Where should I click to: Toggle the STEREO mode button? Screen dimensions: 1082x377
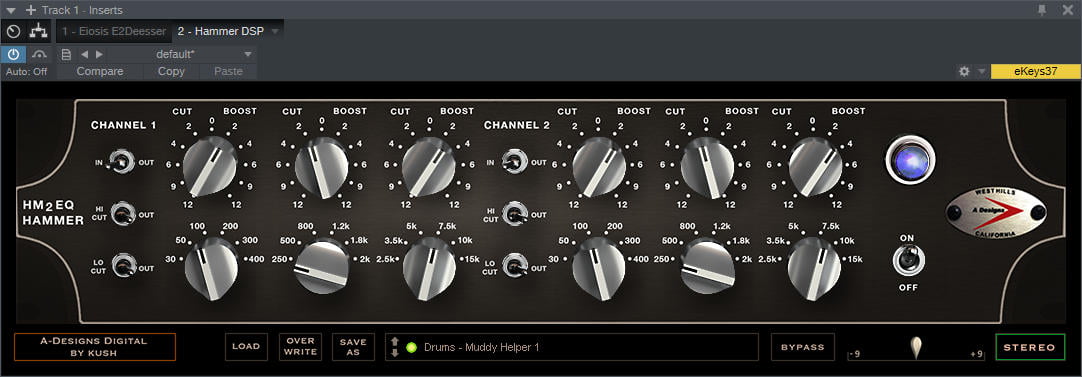tap(1030, 347)
